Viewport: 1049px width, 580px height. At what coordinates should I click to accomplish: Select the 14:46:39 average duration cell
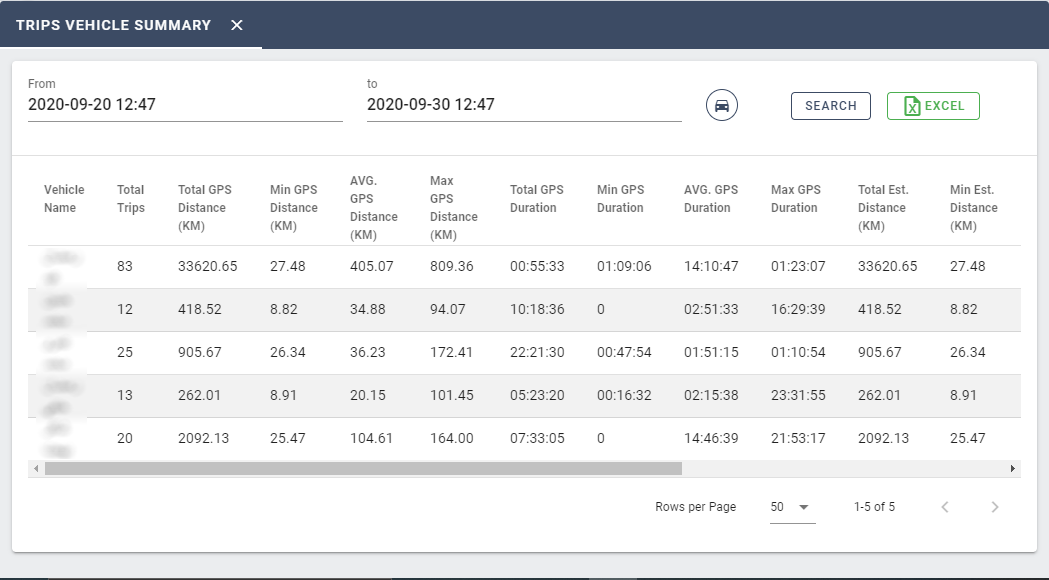pos(711,438)
